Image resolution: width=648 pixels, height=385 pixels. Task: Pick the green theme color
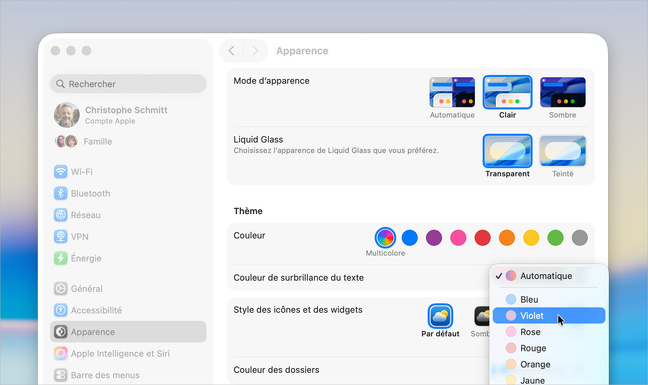tap(555, 238)
